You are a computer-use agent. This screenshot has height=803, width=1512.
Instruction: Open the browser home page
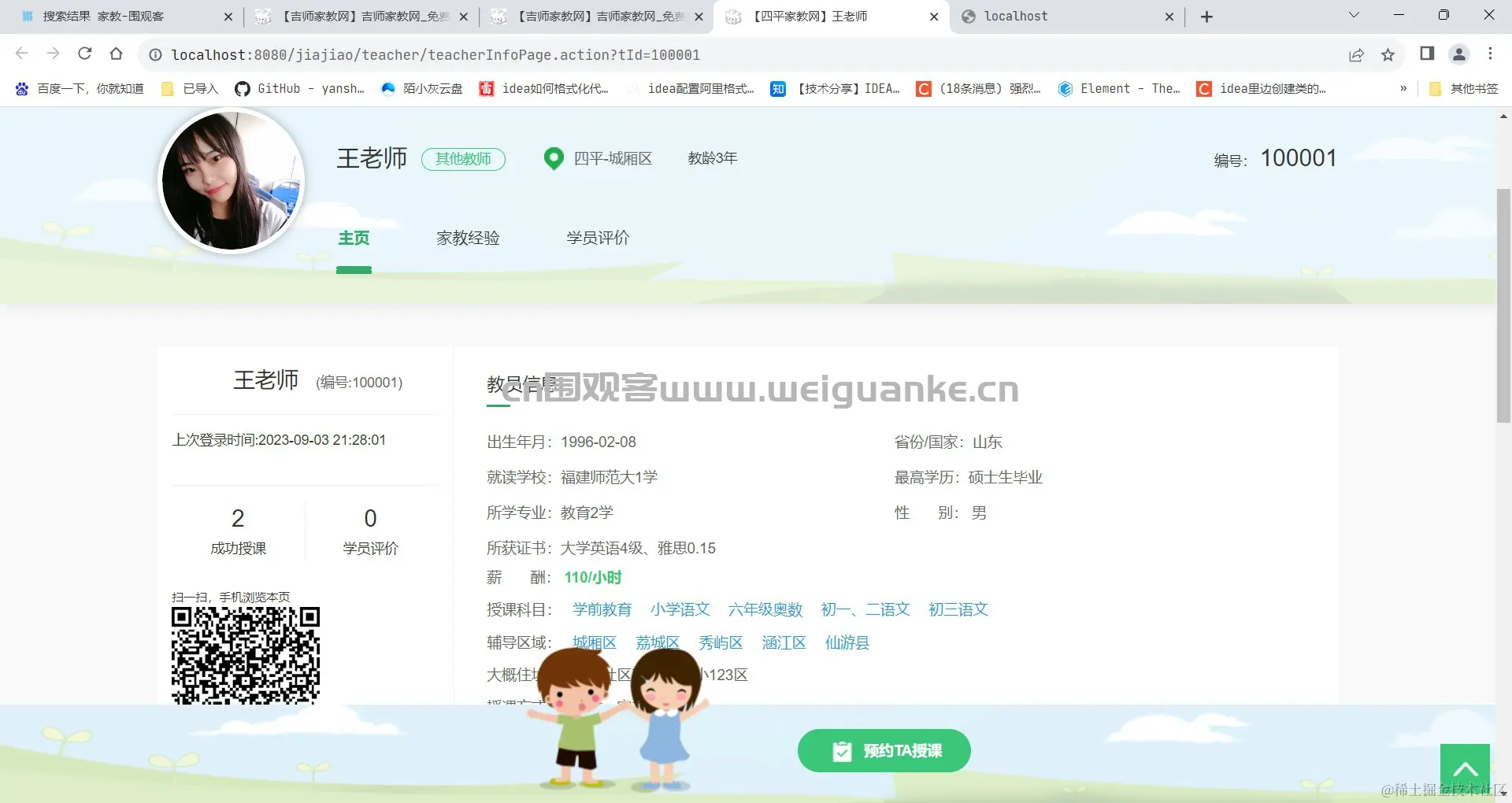pyautogui.click(x=117, y=54)
